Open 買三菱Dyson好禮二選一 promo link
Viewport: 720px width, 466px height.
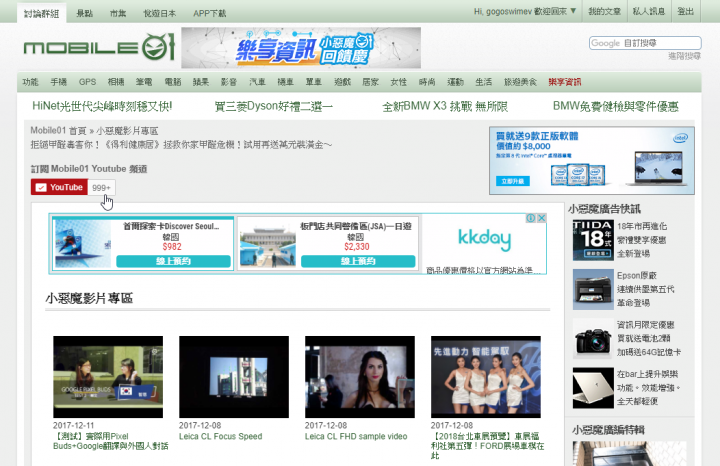coord(274,107)
